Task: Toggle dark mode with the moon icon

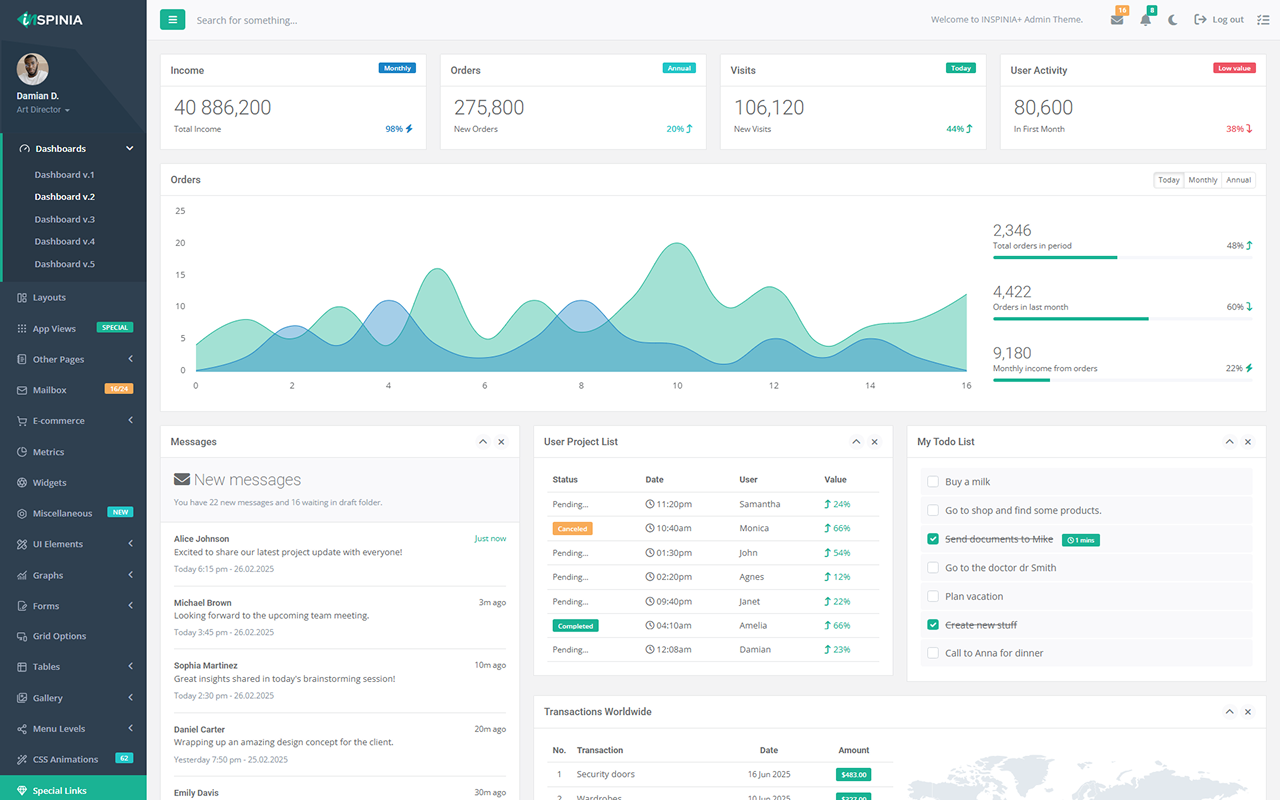Action: pos(1173,19)
